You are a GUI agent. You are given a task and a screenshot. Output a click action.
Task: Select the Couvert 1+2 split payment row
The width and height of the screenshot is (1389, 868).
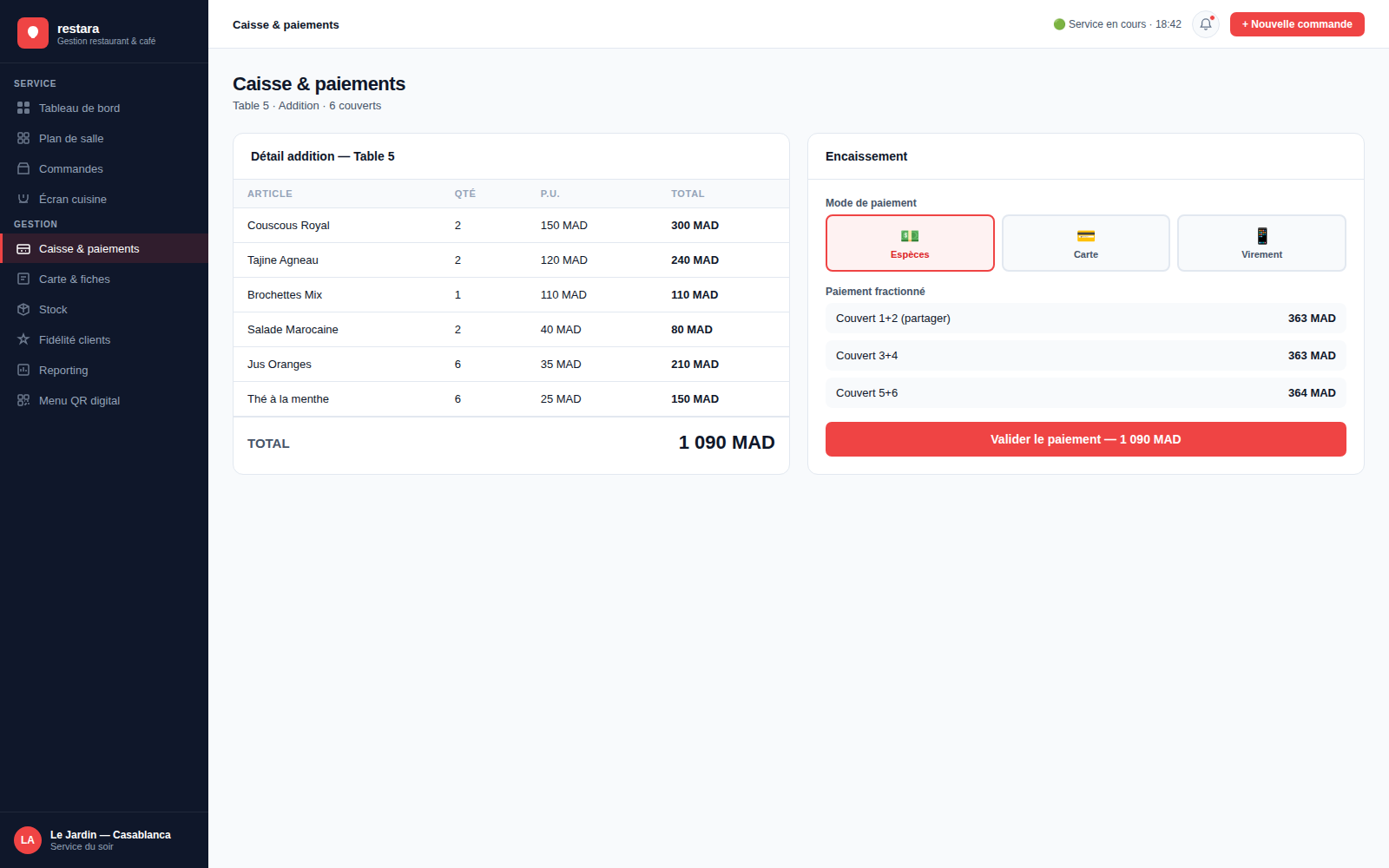tap(1086, 319)
